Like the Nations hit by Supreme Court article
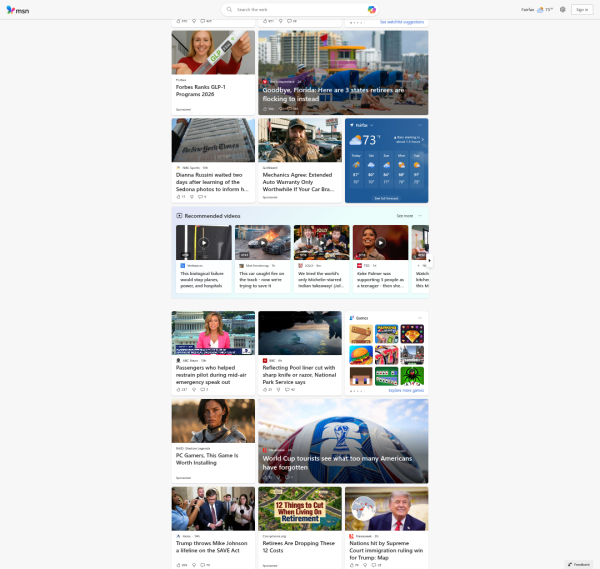 point(352,565)
